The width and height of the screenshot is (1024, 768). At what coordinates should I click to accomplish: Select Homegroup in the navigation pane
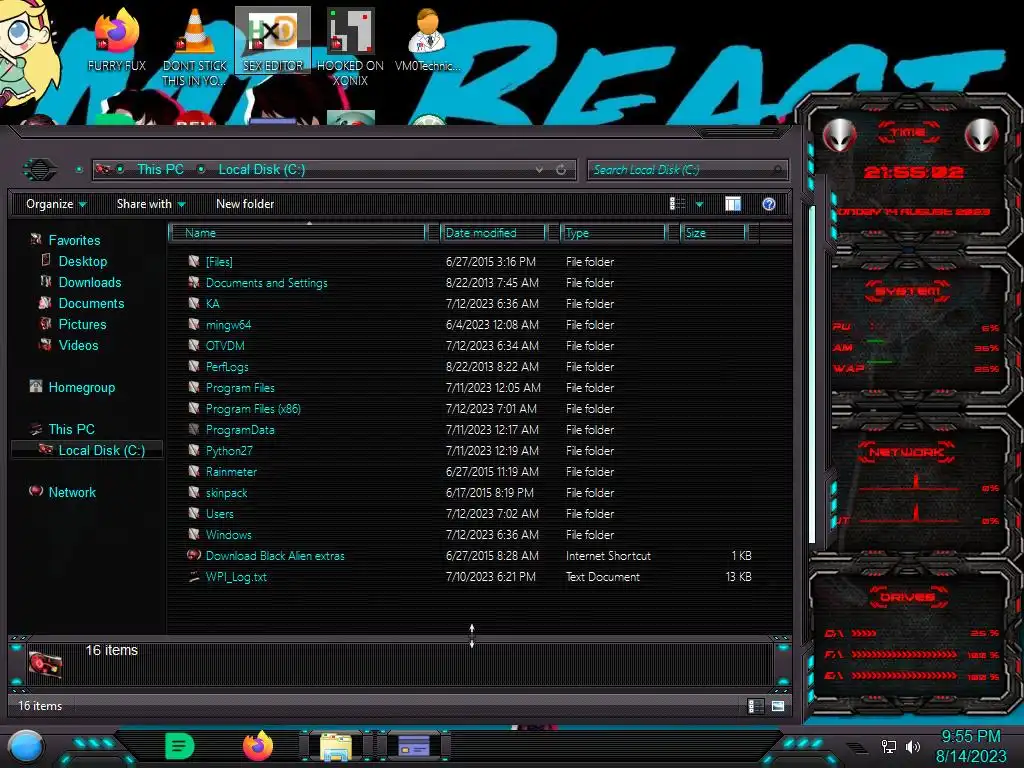[81, 387]
